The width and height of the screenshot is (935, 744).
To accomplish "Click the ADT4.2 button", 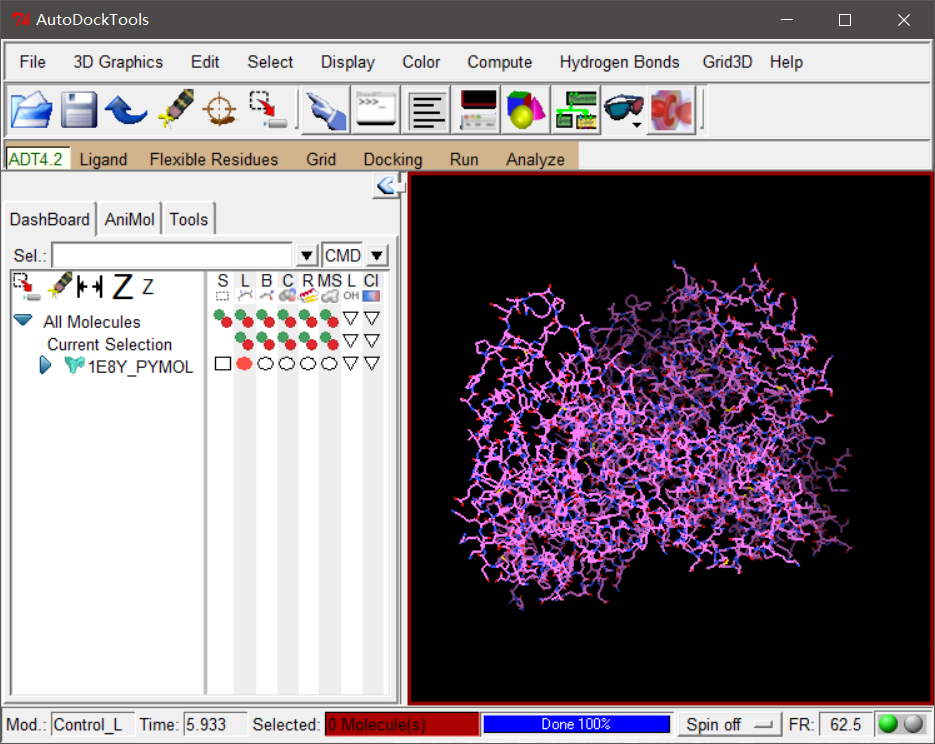I will tap(36, 159).
